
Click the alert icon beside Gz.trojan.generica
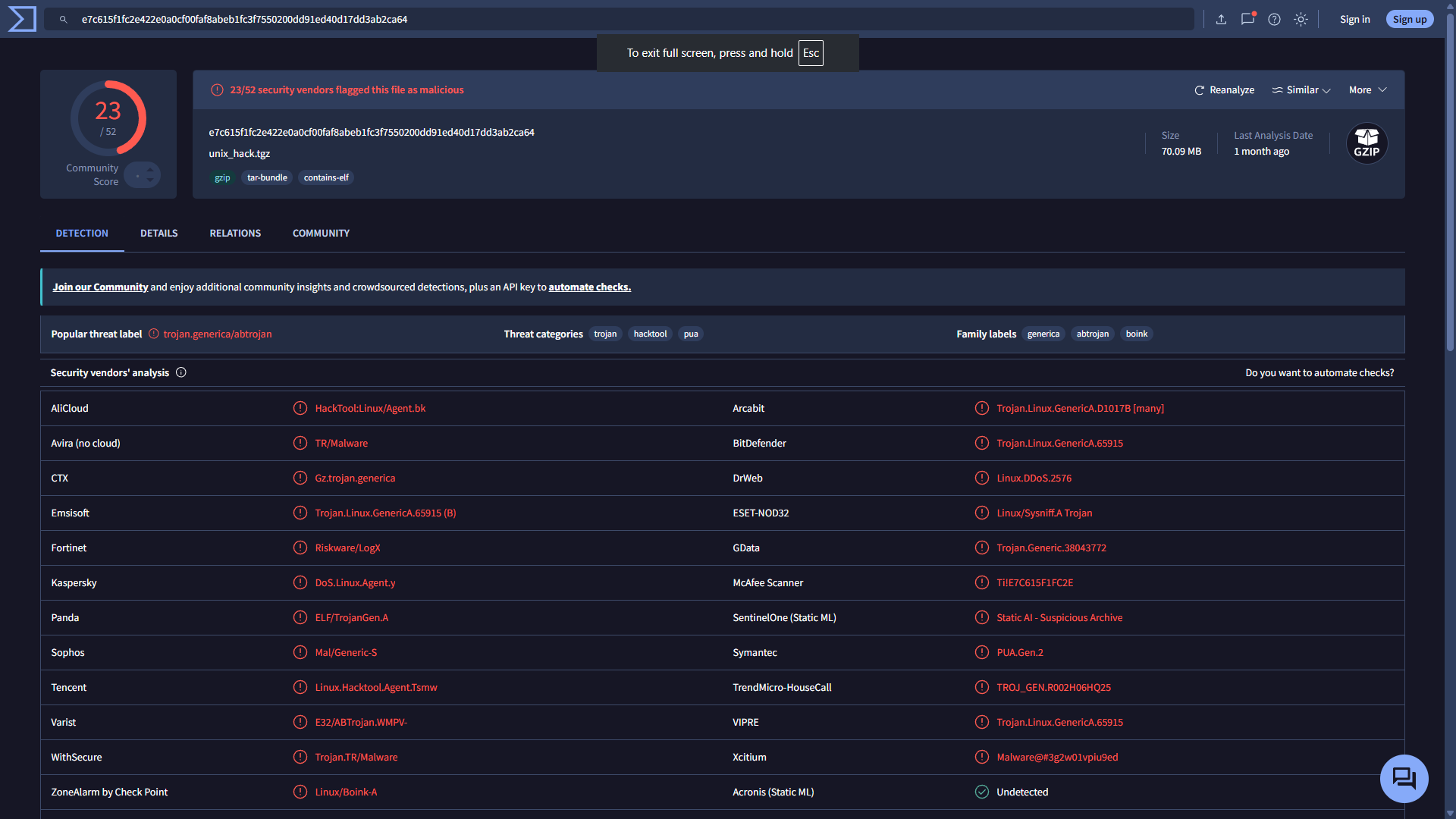point(300,478)
